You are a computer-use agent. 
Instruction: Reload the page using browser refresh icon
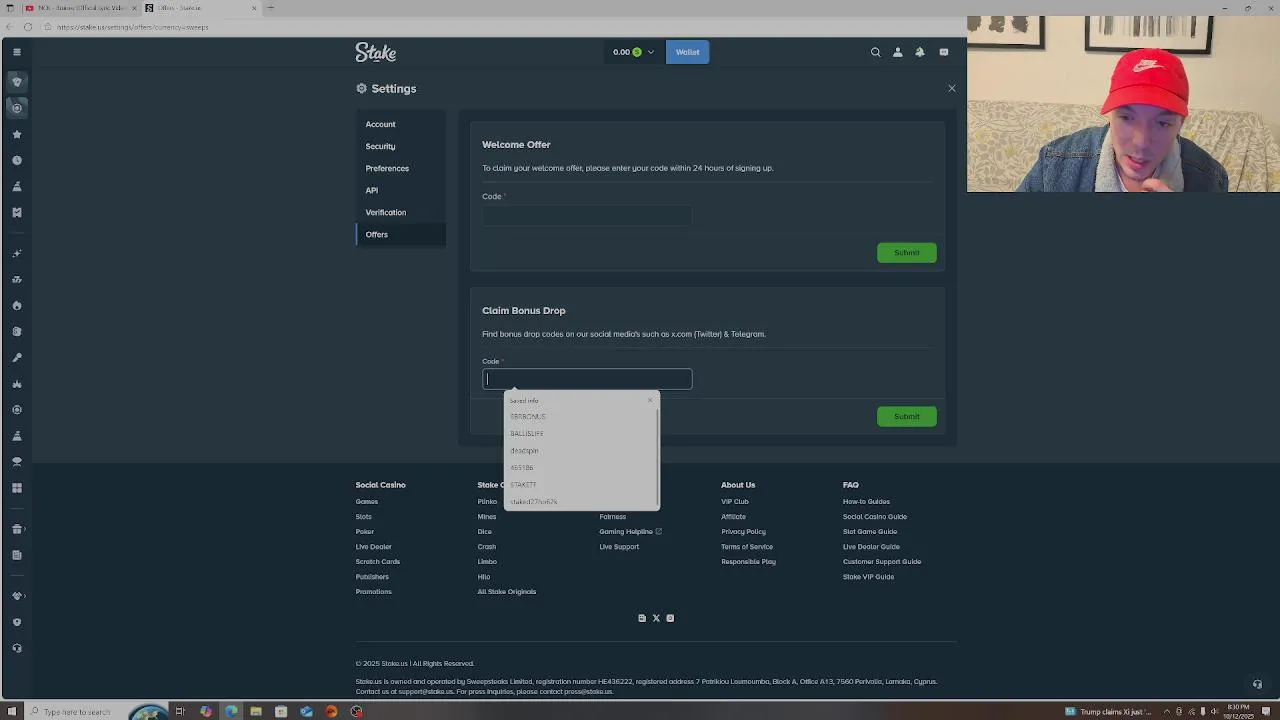(x=28, y=27)
